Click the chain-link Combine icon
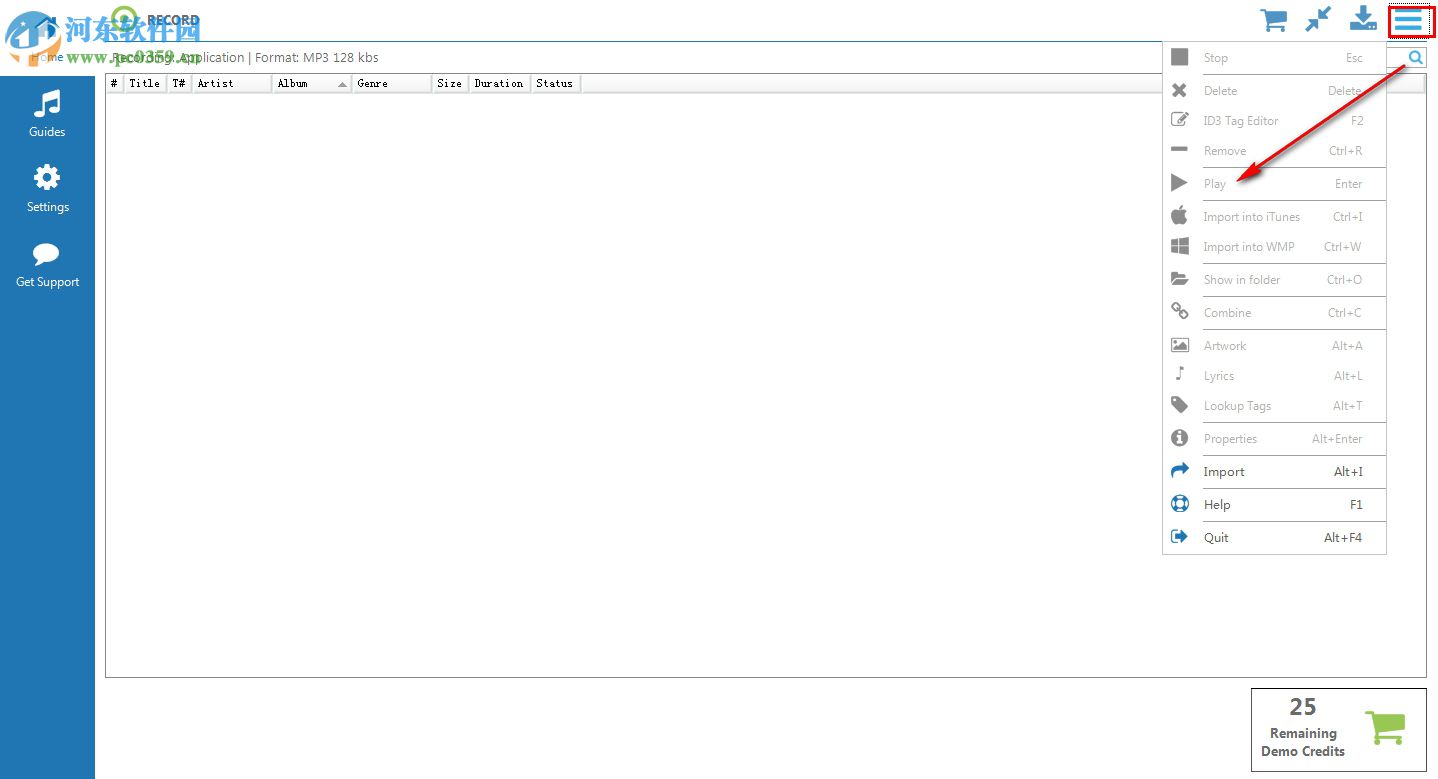1438x779 pixels. pyautogui.click(x=1180, y=311)
